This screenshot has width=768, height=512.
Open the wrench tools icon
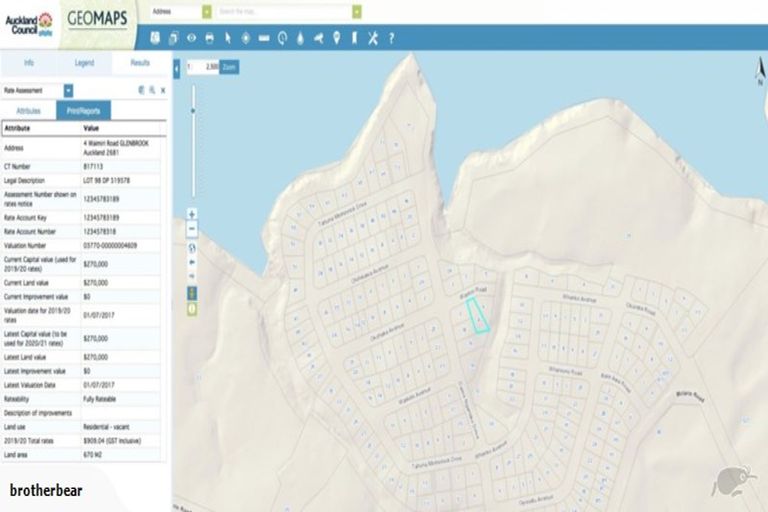coord(372,38)
